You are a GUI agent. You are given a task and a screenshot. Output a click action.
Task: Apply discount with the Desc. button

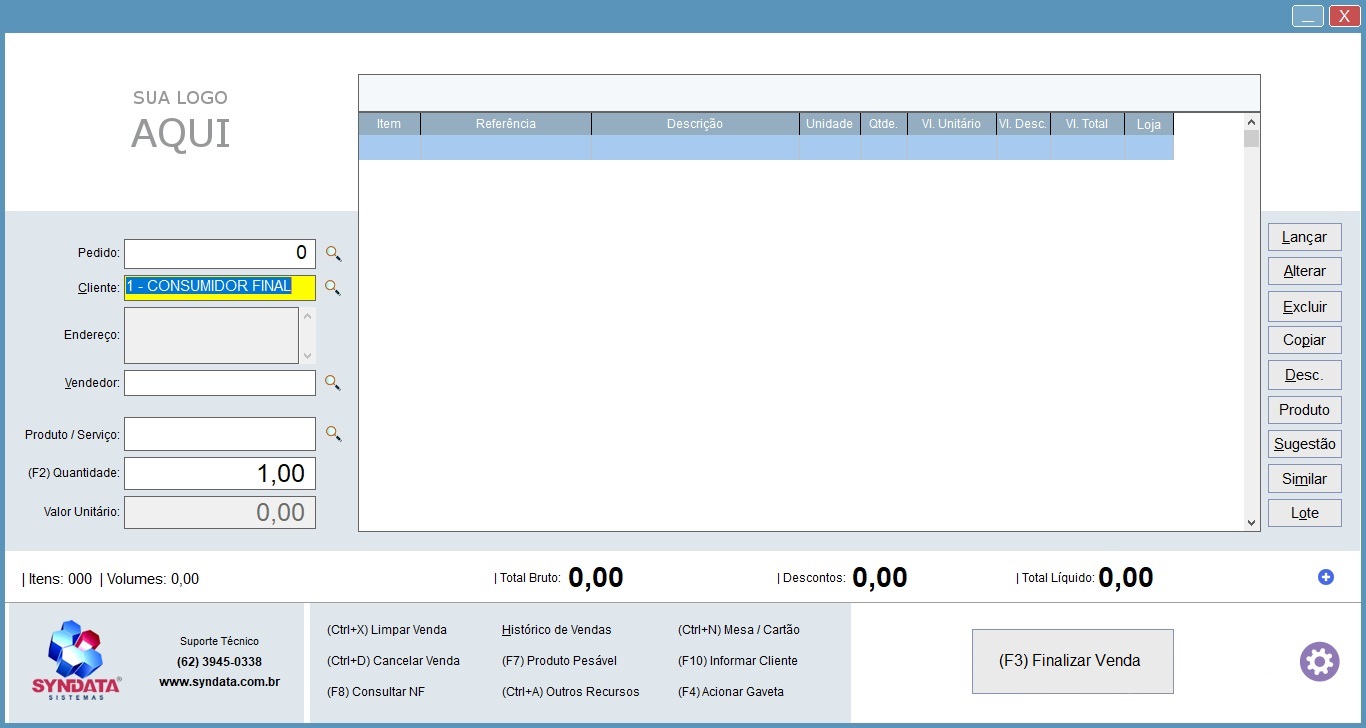point(1304,375)
